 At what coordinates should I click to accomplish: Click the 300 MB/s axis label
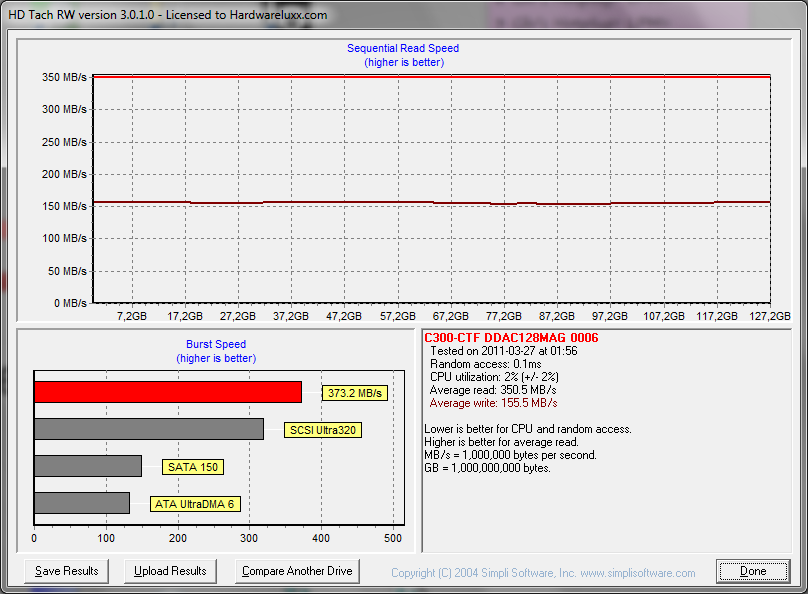tap(64, 109)
